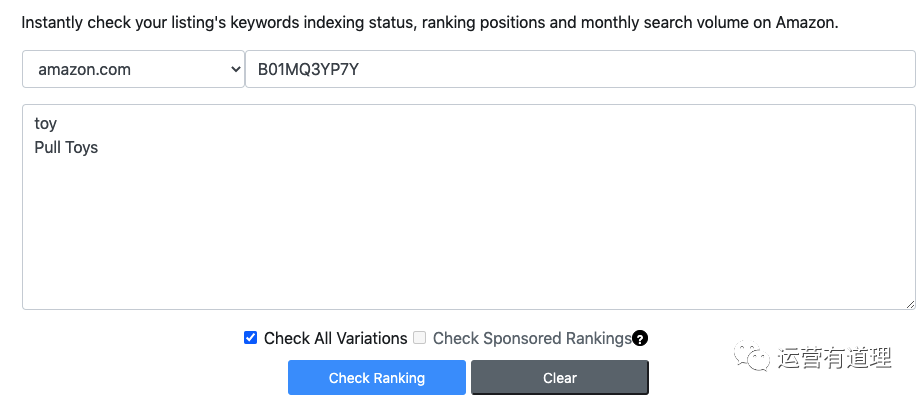Click the word Amazon in the description

pos(806,23)
